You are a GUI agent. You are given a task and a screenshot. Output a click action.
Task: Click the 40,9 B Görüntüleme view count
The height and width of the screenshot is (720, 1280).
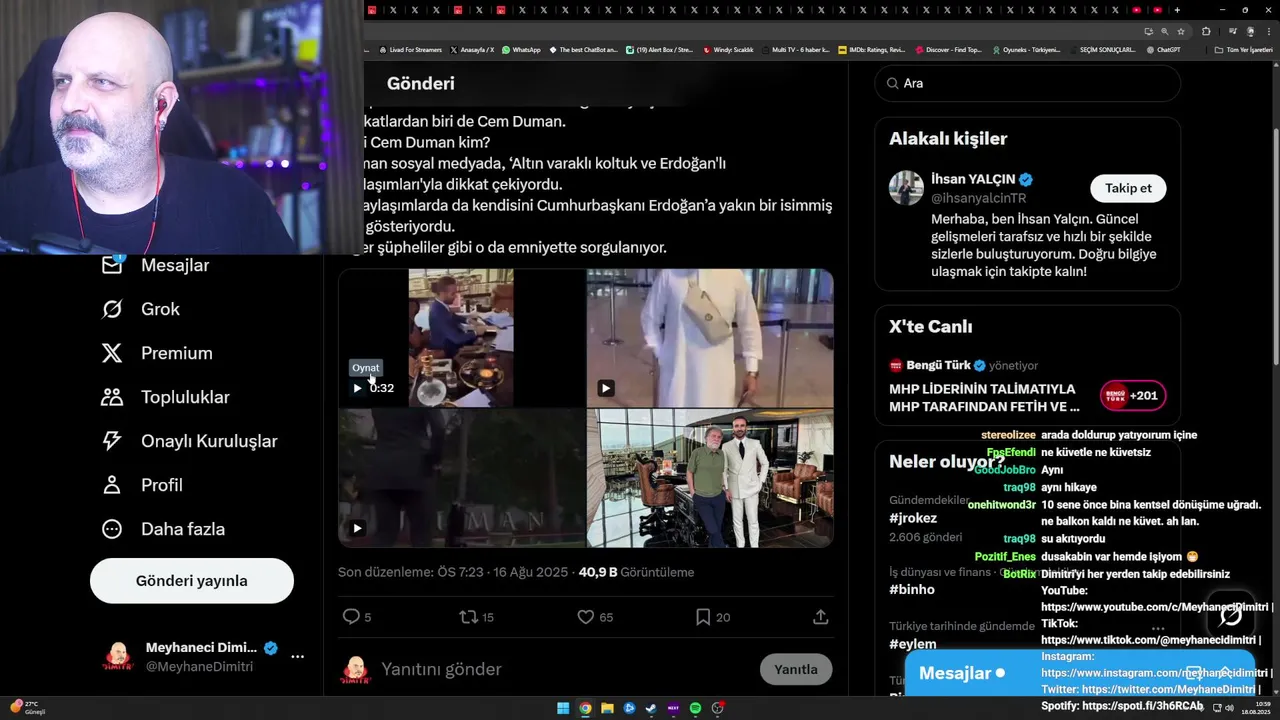636,572
